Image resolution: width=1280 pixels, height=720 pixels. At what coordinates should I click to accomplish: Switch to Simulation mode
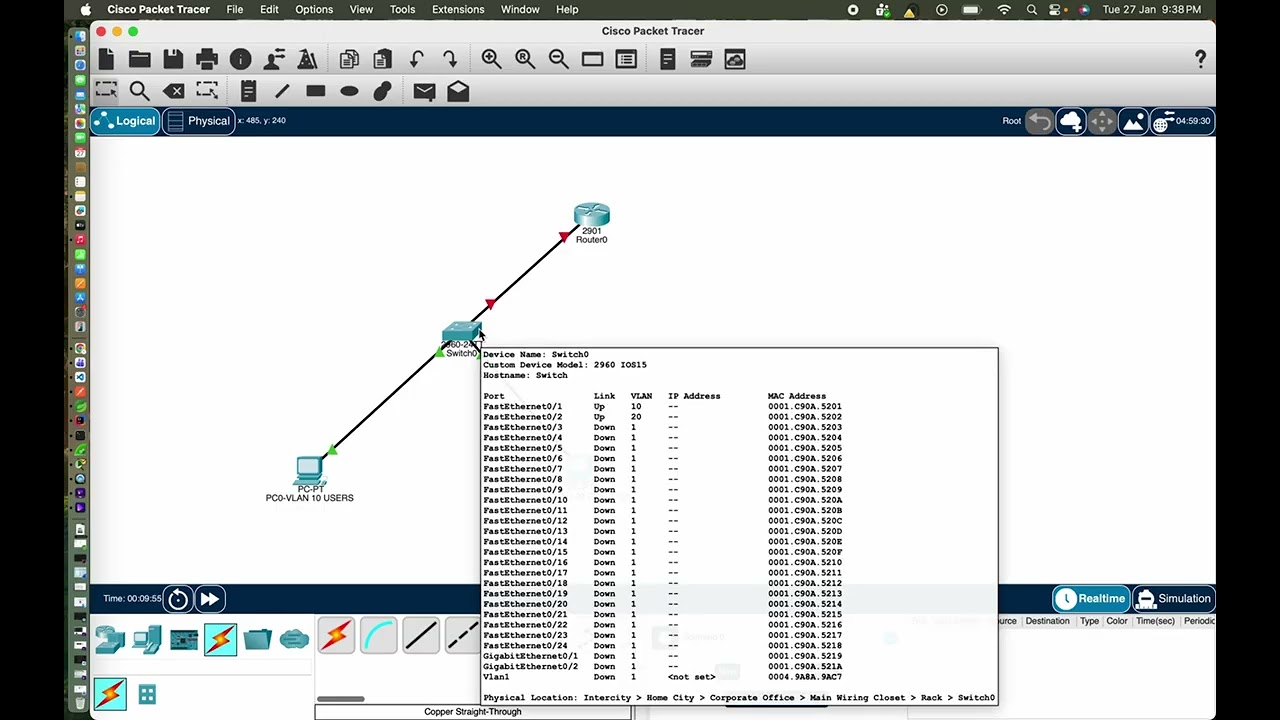click(1174, 599)
